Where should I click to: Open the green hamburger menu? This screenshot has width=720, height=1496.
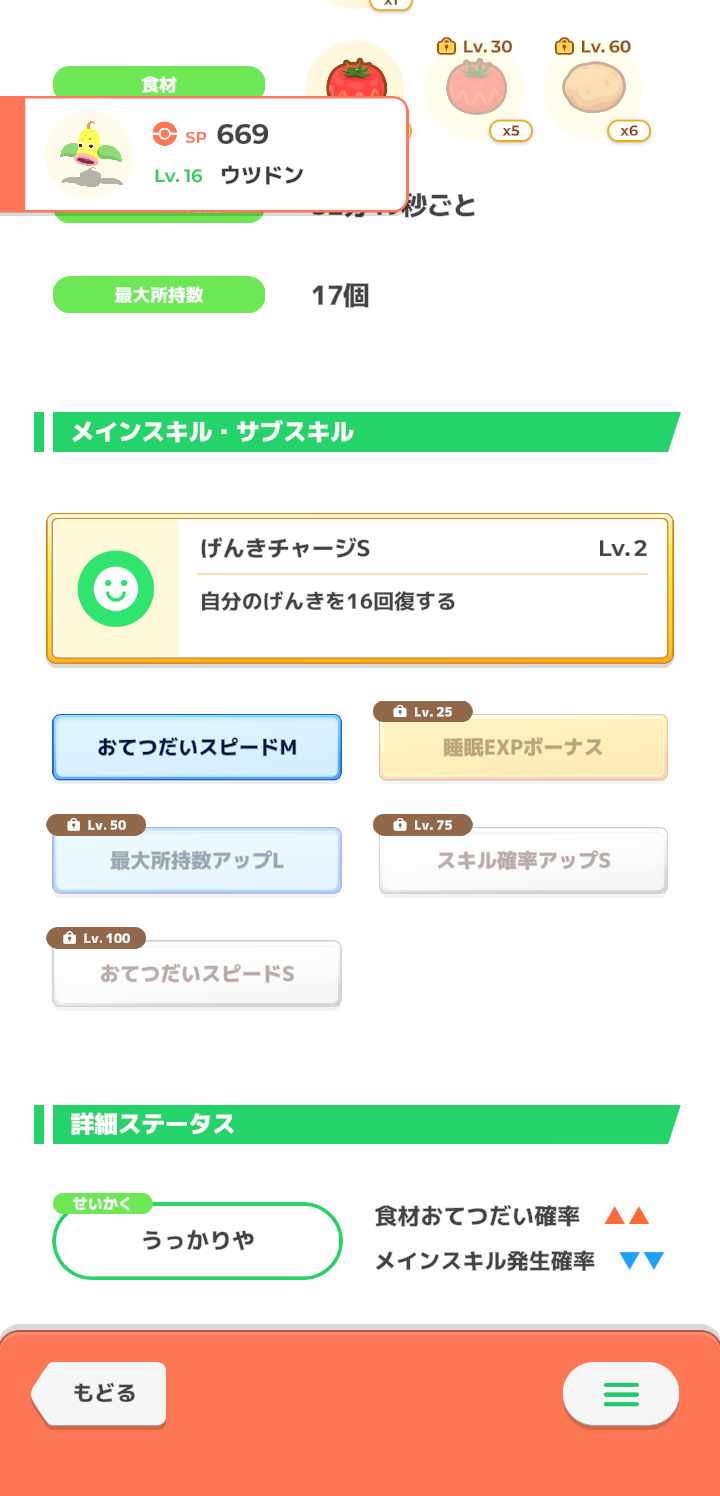point(621,1393)
